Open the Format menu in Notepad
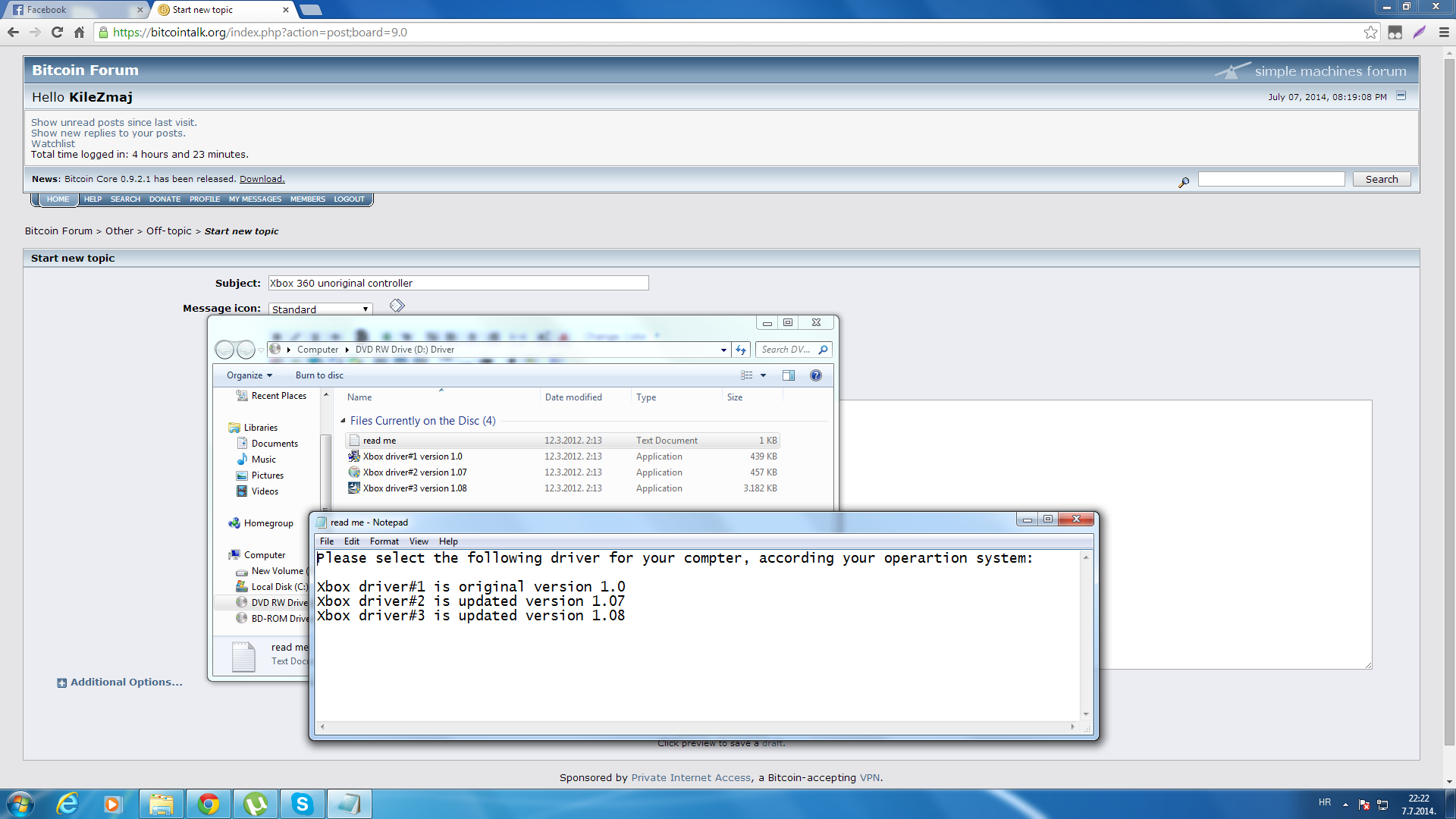Image resolution: width=1456 pixels, height=819 pixels. coord(384,541)
